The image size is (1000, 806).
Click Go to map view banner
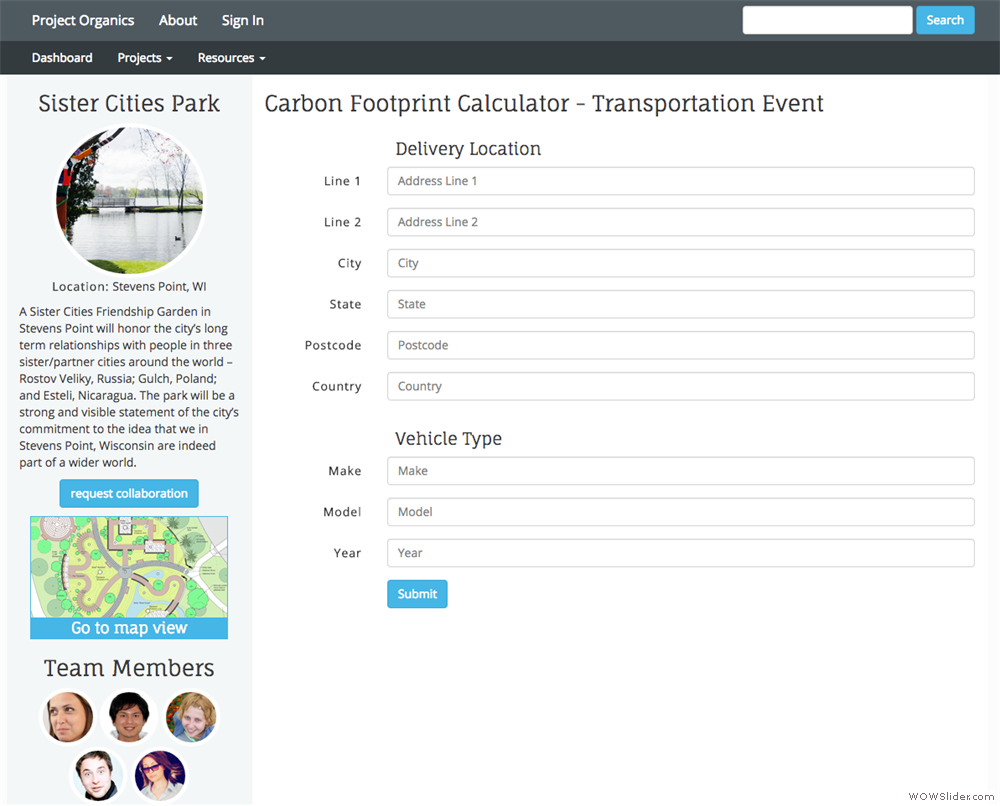129,628
